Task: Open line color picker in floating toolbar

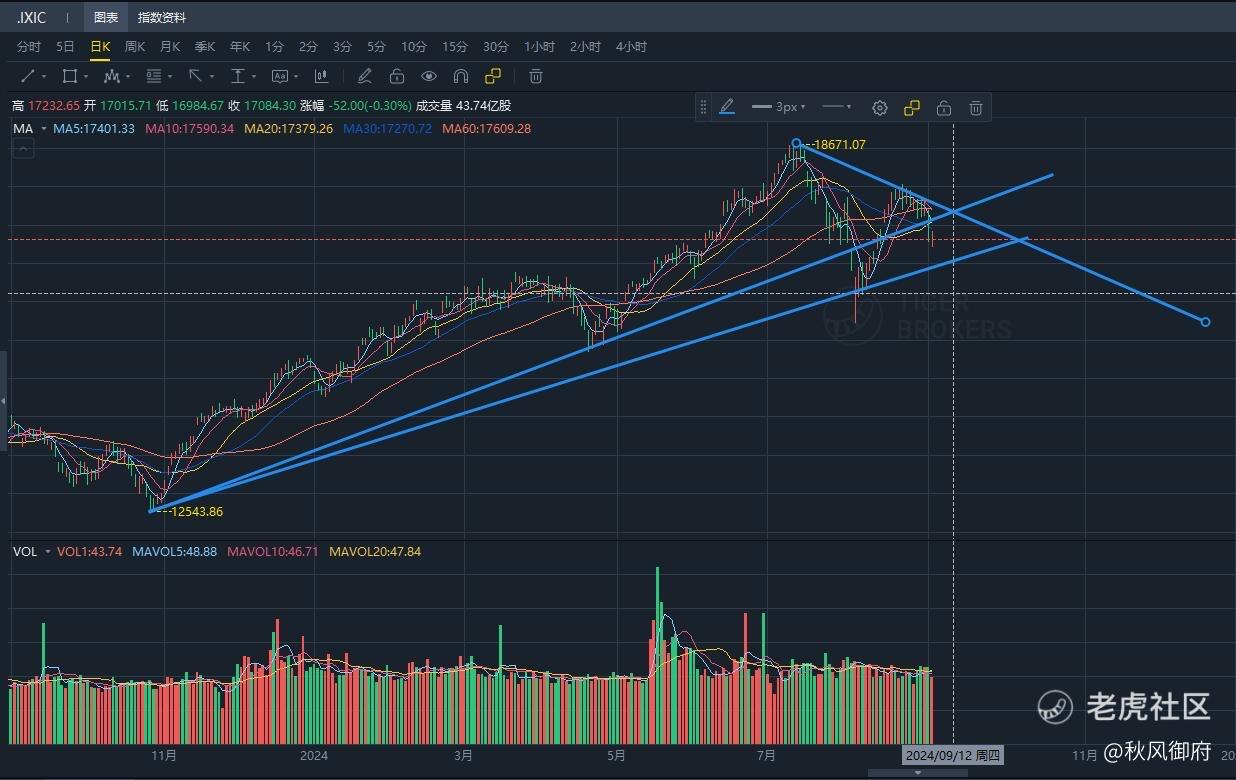Action: tap(727, 107)
